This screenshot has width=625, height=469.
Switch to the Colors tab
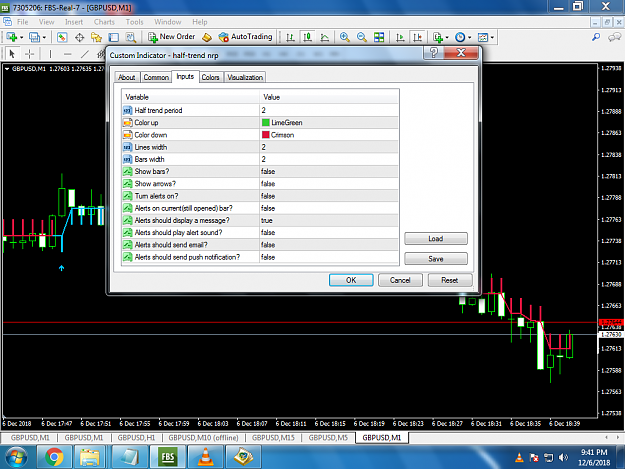[210, 77]
